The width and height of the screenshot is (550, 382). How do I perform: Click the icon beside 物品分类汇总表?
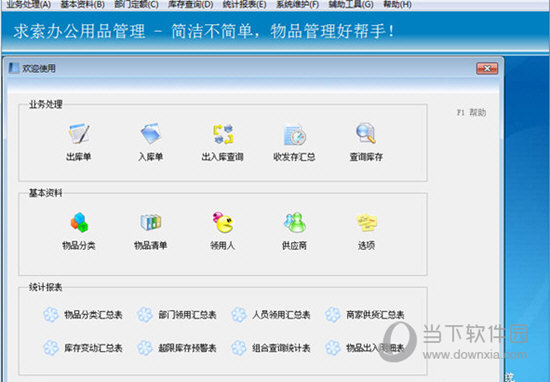[x=51, y=315]
